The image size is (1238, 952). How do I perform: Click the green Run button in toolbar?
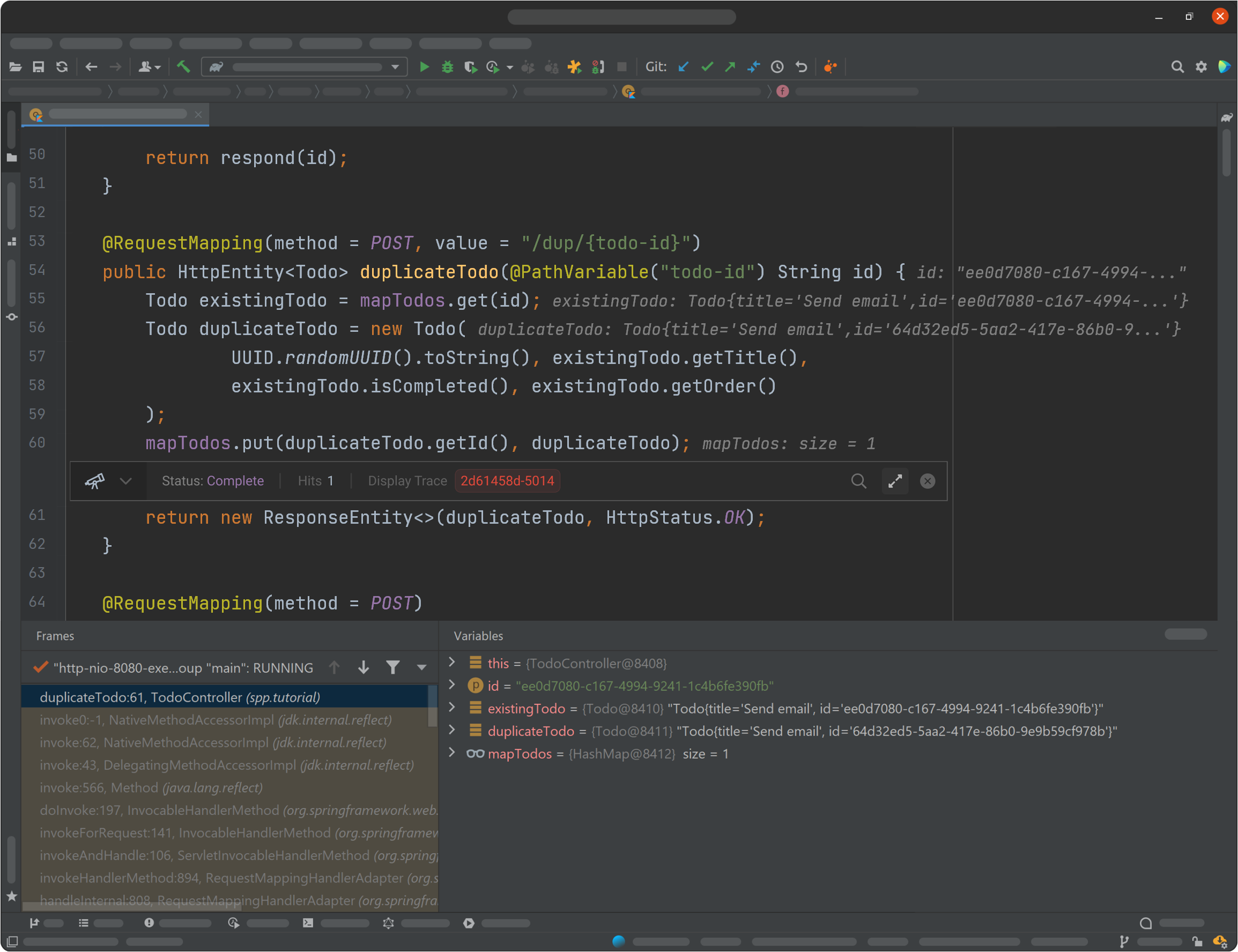424,67
